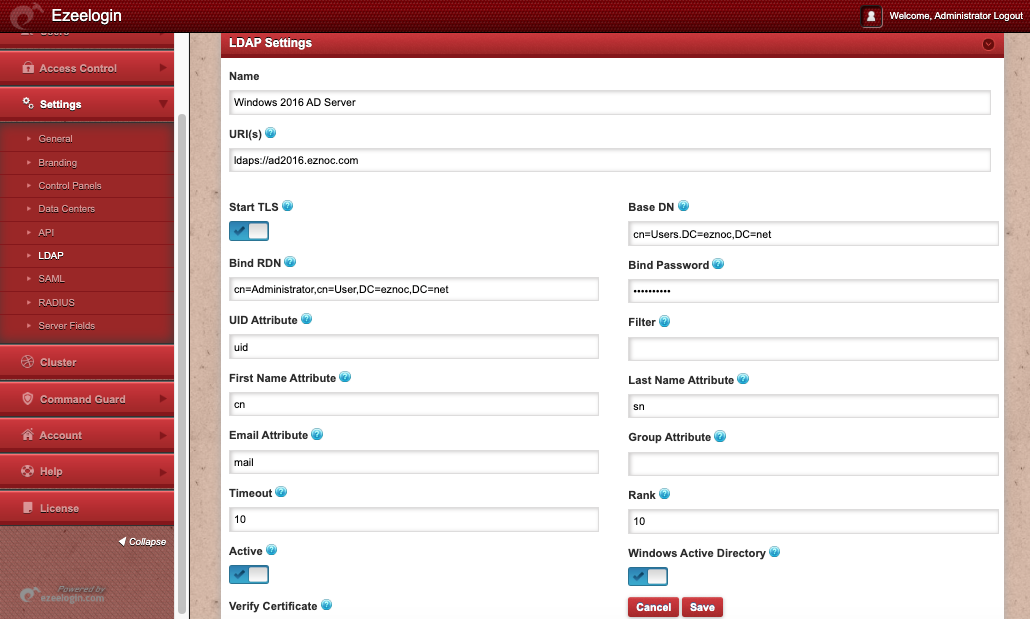Click the empty Group Attribute field
Image resolution: width=1030 pixels, height=619 pixels.
pyautogui.click(x=813, y=464)
